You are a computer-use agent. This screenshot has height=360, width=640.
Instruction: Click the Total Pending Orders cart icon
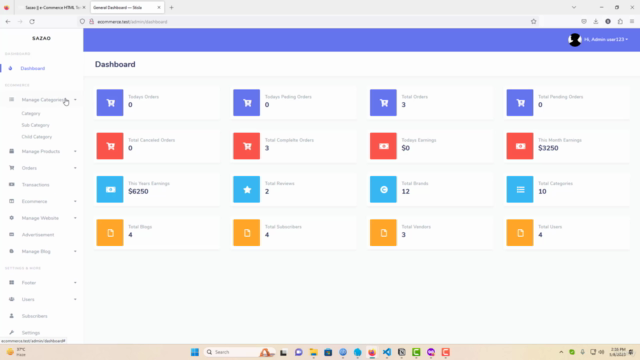coord(520,102)
